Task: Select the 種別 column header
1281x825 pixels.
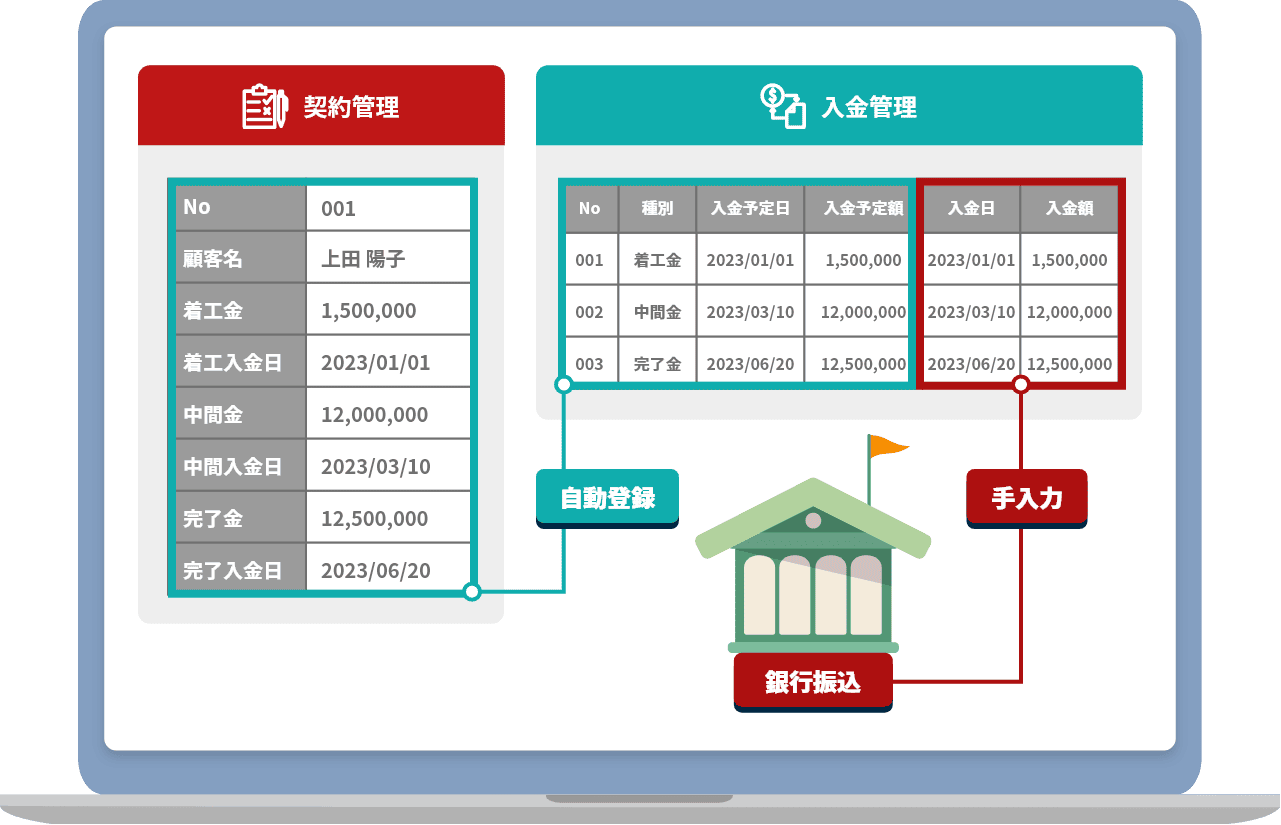Action: click(657, 209)
